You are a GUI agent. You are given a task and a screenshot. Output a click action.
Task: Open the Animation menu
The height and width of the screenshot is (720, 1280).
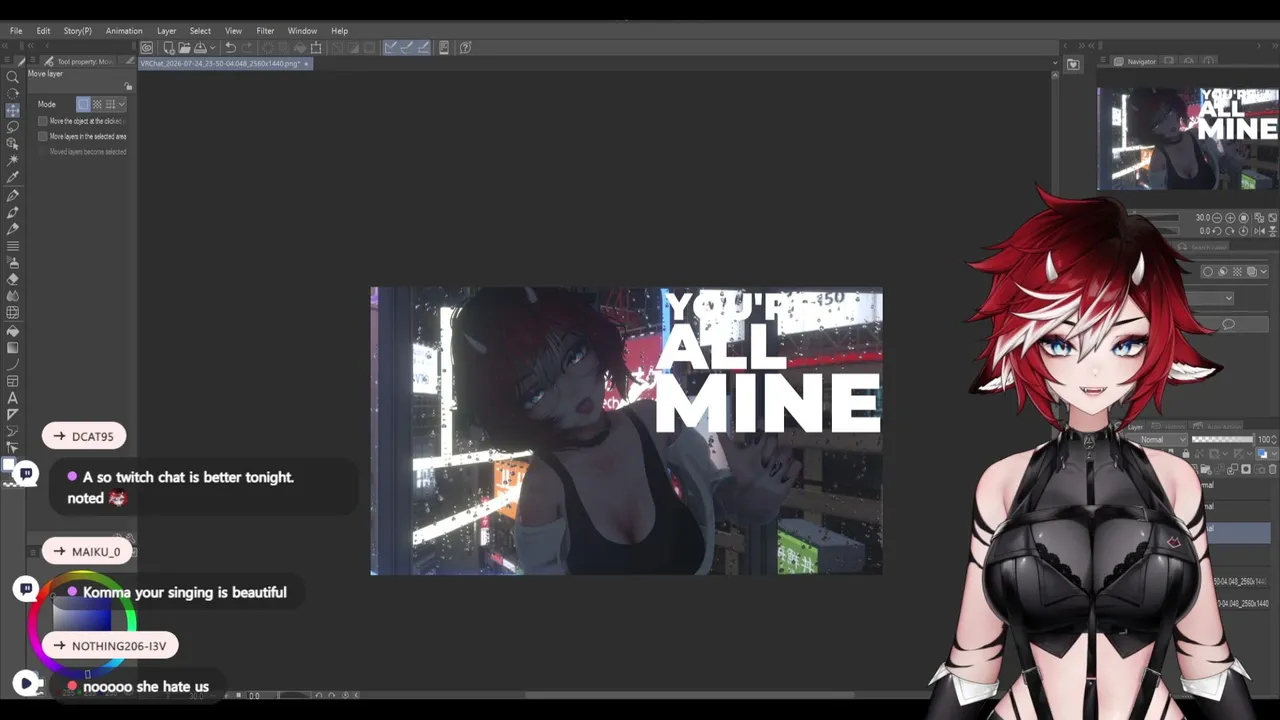124,31
